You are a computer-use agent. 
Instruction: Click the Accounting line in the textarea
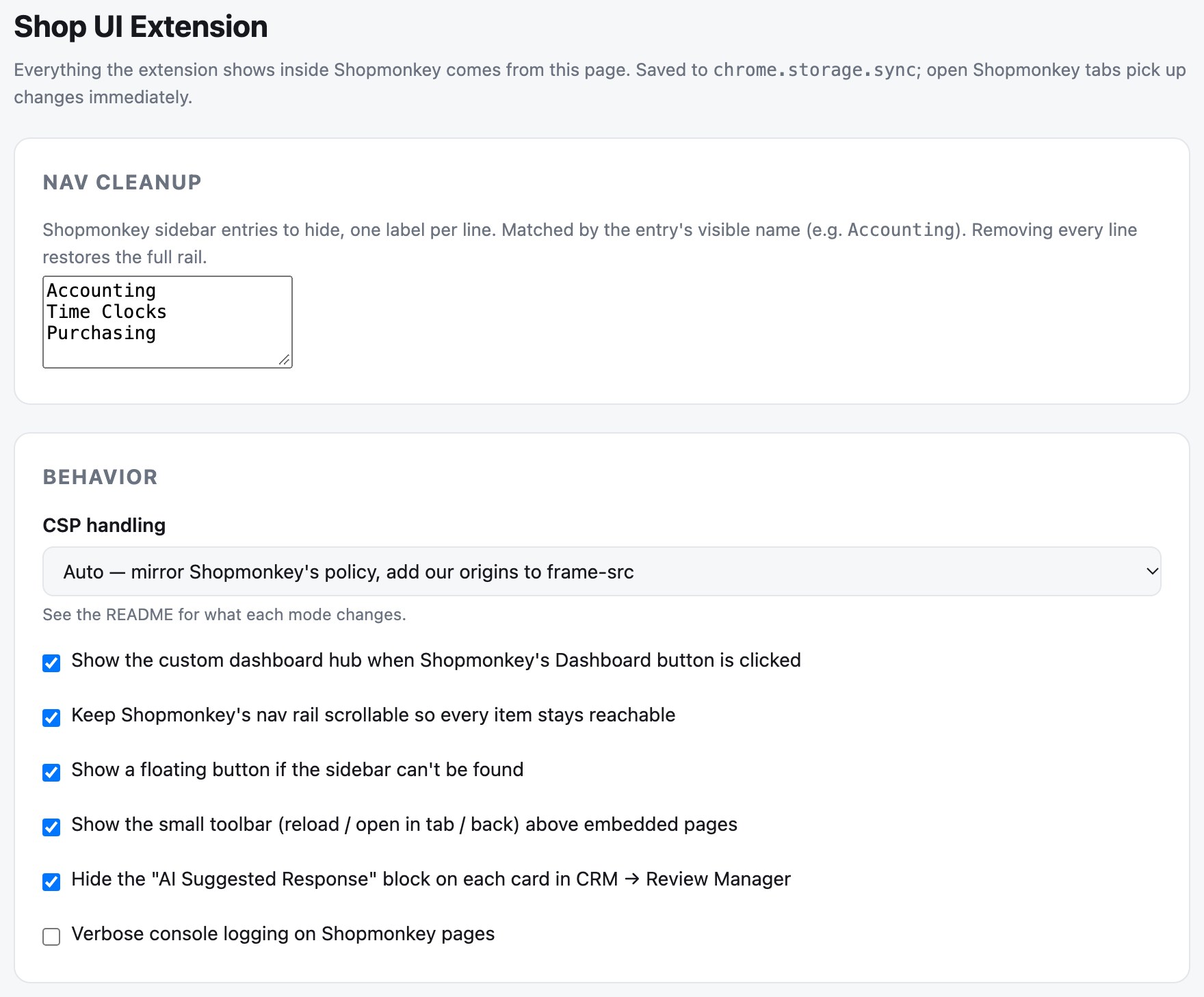pyautogui.click(x=101, y=291)
